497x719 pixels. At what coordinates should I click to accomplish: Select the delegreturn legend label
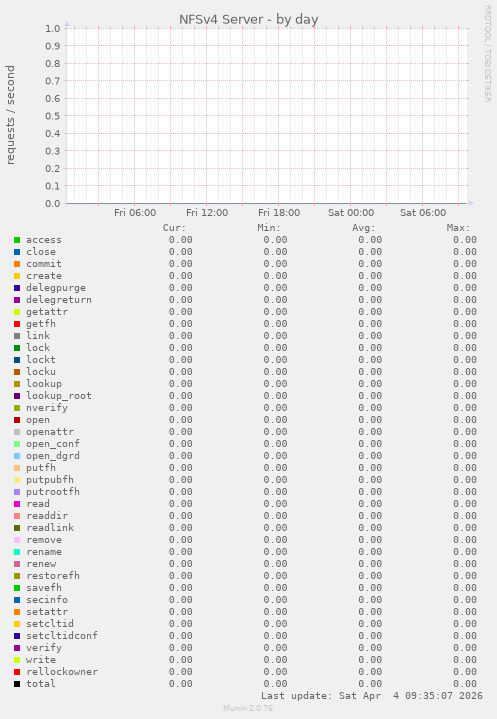click(59, 299)
